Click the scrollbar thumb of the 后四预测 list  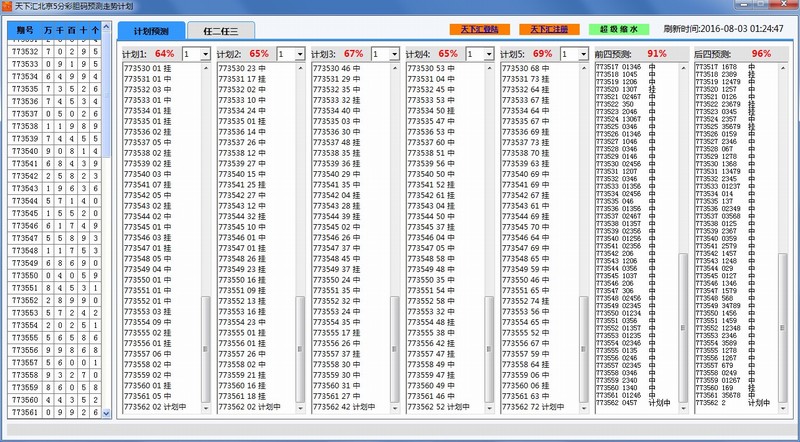pos(786,330)
